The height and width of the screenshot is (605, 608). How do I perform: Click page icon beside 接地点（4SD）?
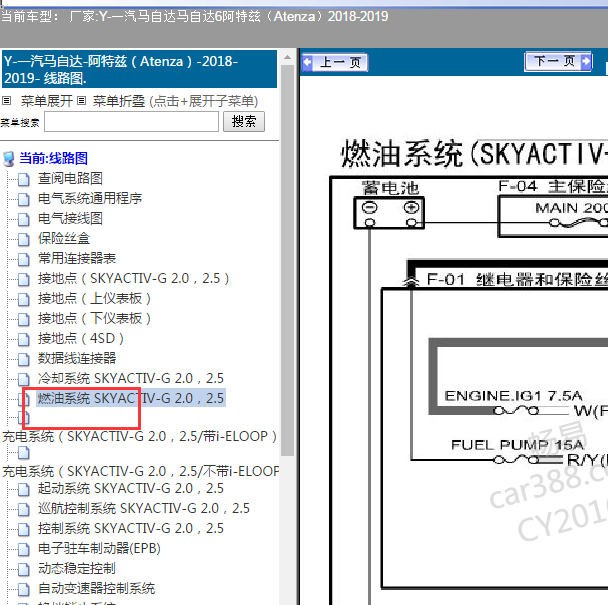coord(24,340)
